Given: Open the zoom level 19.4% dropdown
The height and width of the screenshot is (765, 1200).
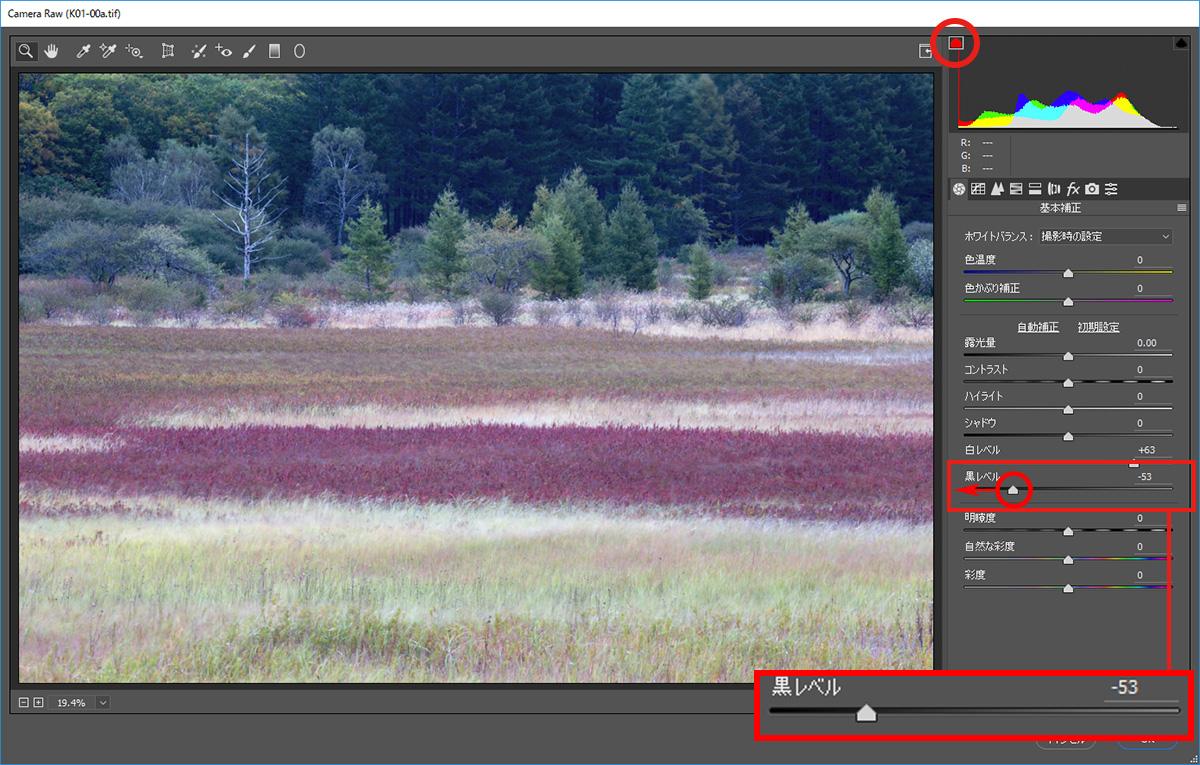Looking at the screenshot, I should (103, 702).
